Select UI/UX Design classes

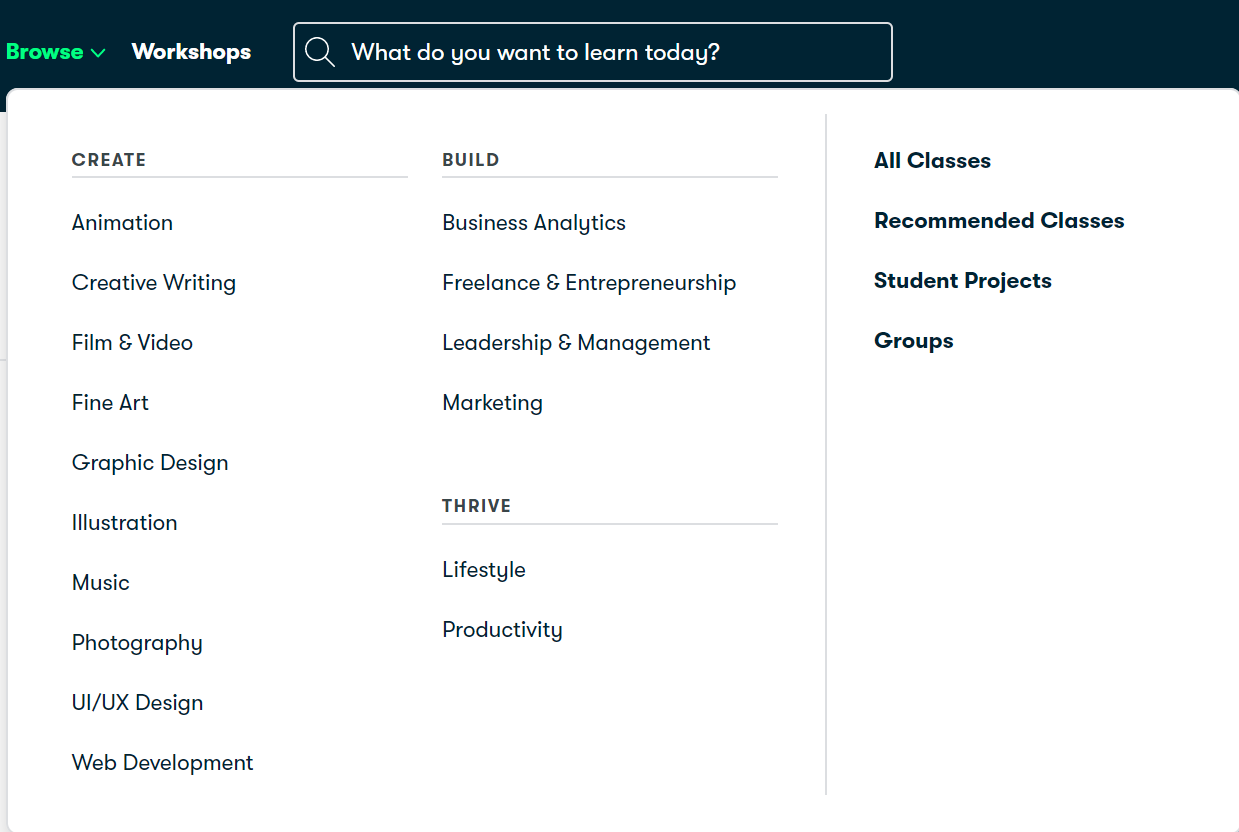(x=137, y=703)
